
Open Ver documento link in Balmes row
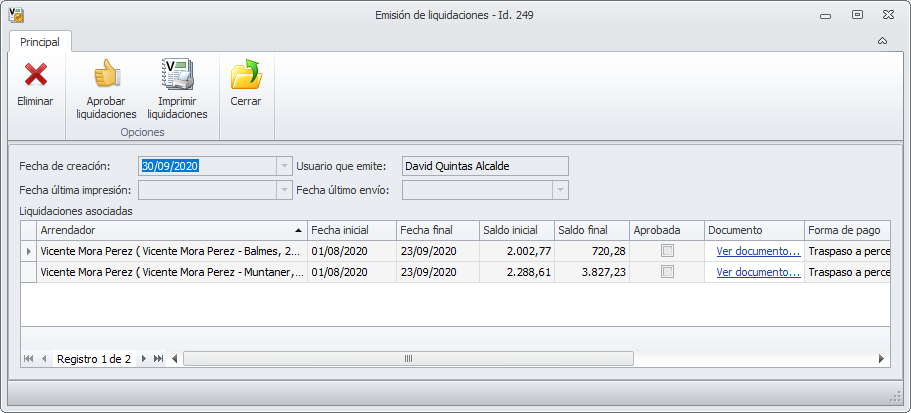[758, 252]
